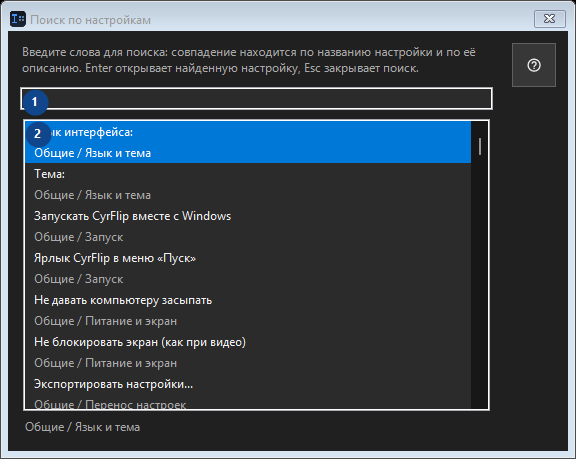Close the settings search dialog
The height and width of the screenshot is (459, 576).
[549, 19]
